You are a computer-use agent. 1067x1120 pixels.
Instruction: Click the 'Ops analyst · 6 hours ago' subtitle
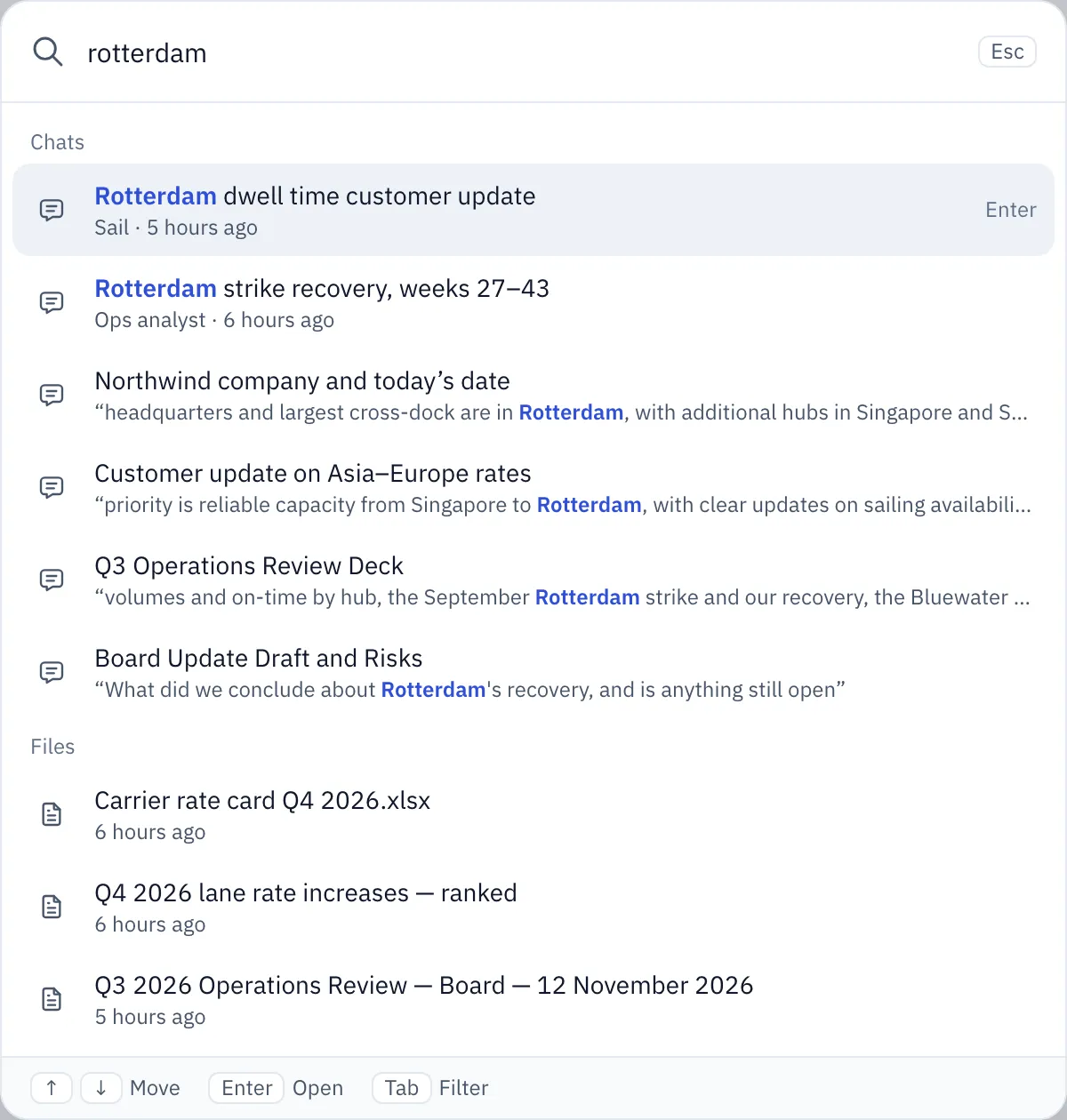point(214,320)
